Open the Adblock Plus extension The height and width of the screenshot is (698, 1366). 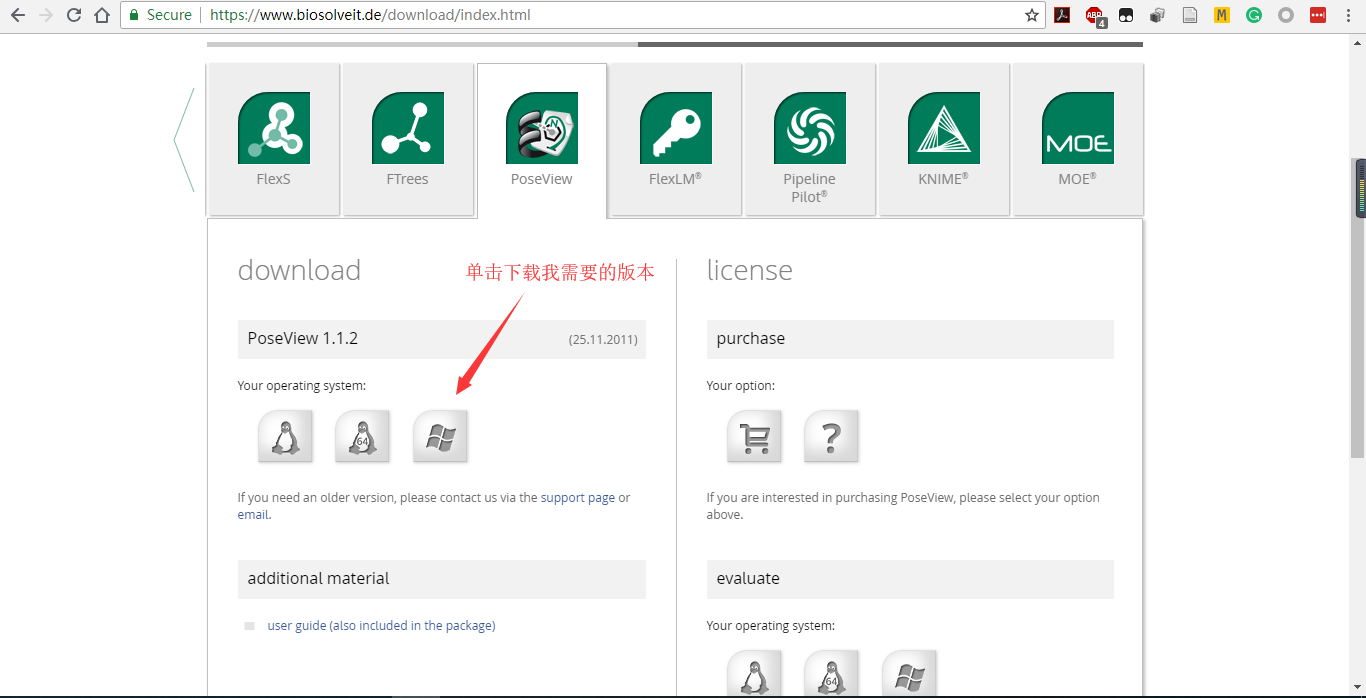[1095, 16]
